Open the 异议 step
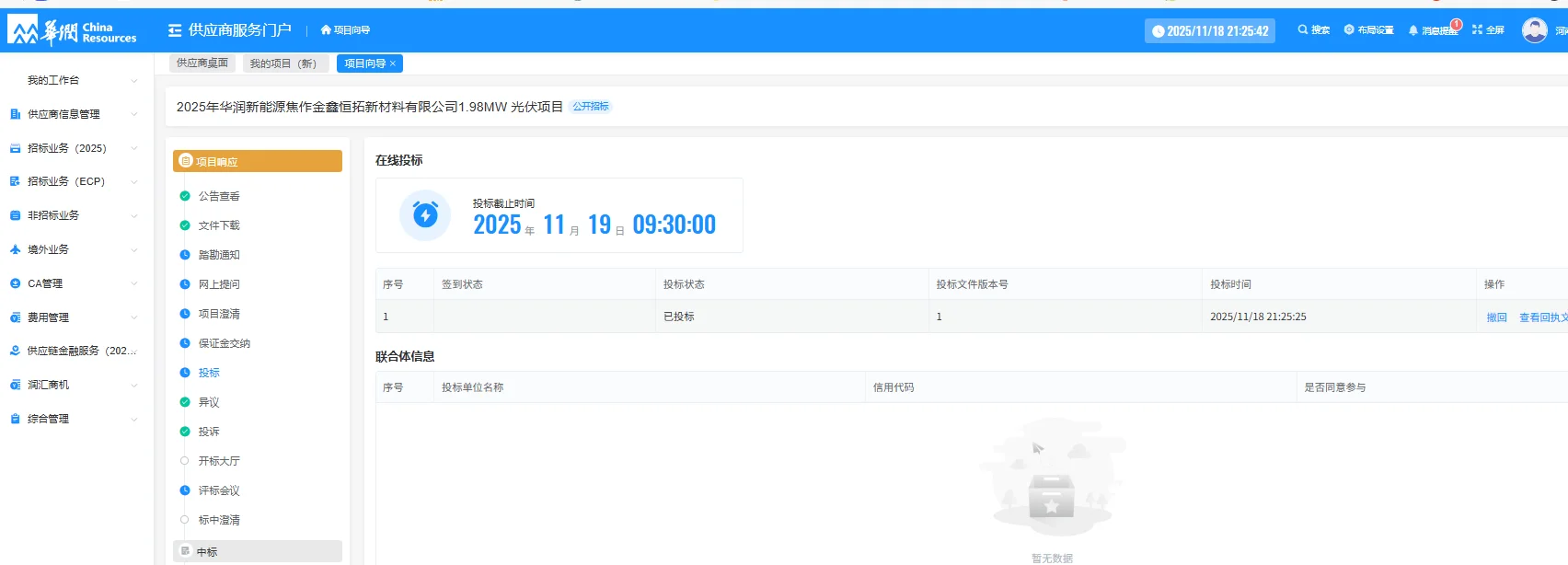1568x565 pixels. [x=209, y=402]
